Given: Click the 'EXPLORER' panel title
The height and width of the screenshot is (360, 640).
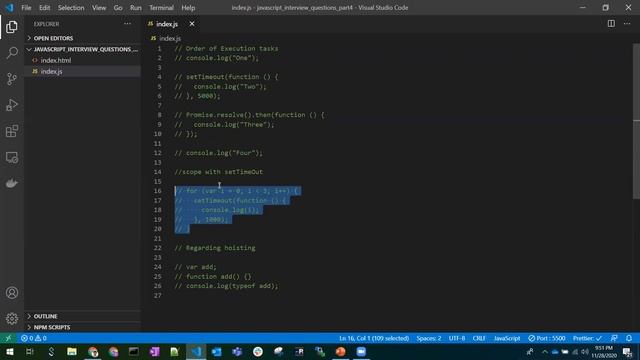Looking at the screenshot, I should click(x=47, y=24).
